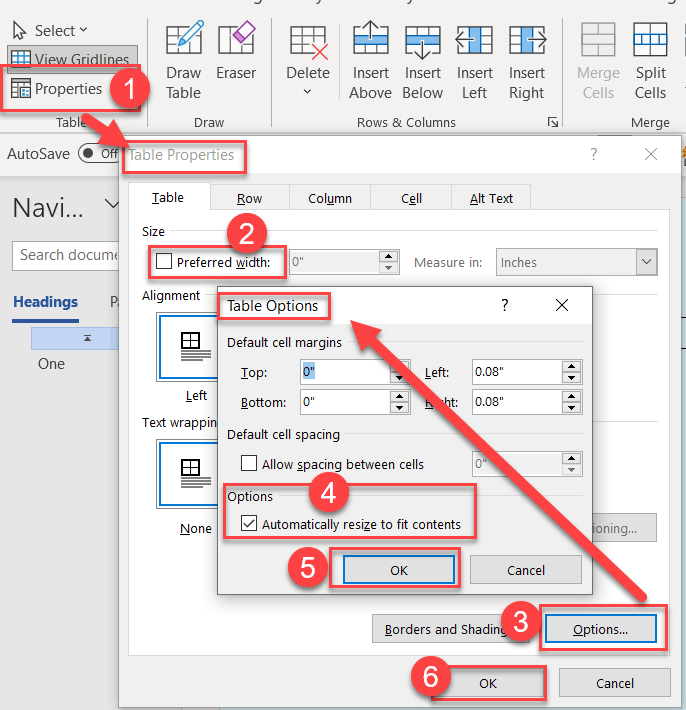
Task: Decrease Bottom margin with down arrow
Action: coord(399,408)
